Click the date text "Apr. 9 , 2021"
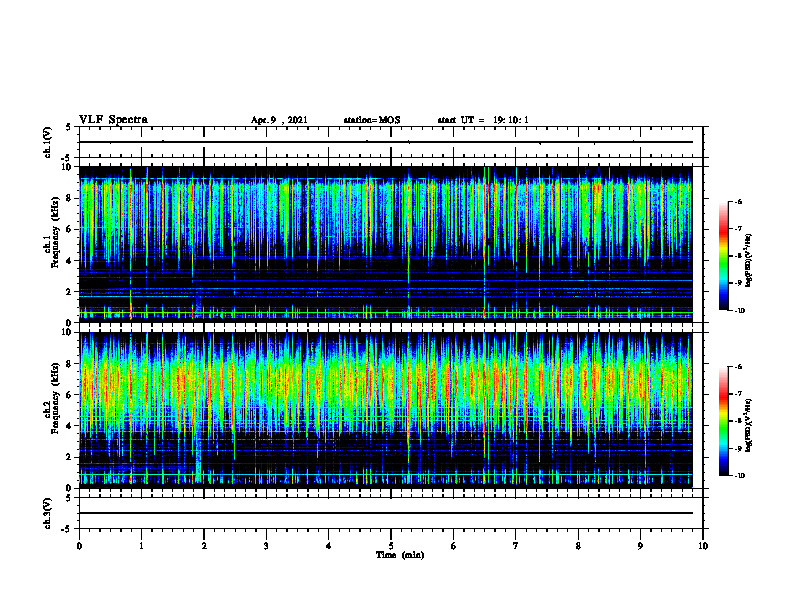Image resolution: width=792 pixels, height=612 pixels. coord(279,120)
